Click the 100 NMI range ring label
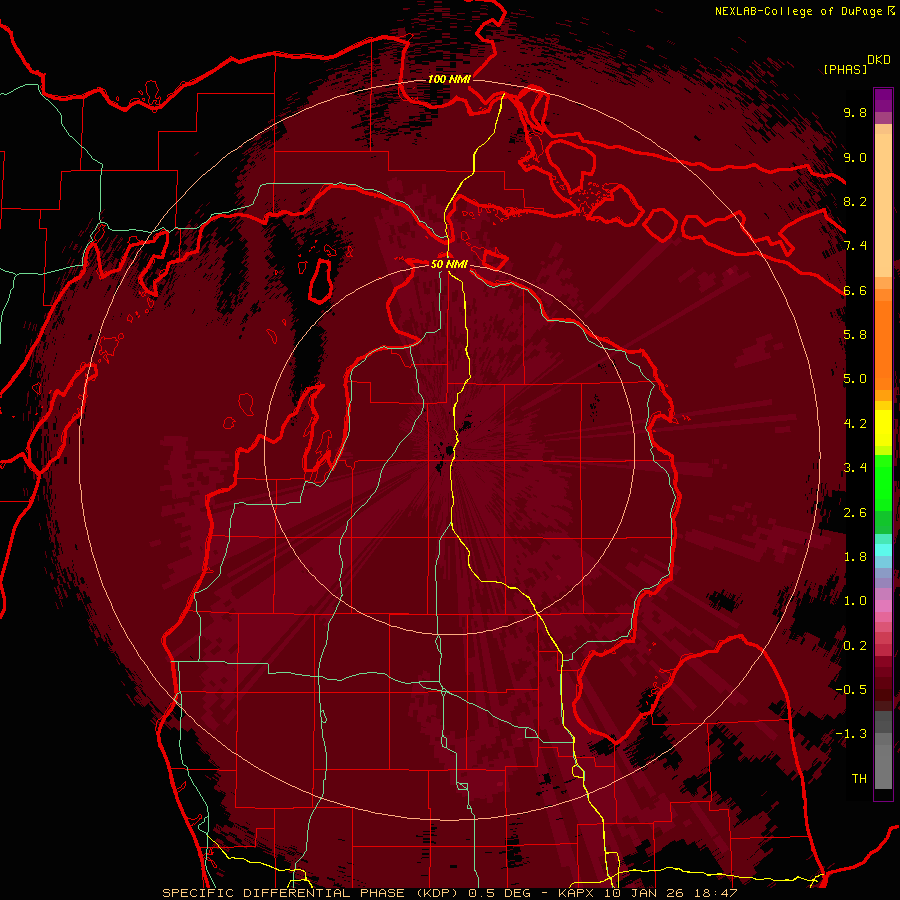Screen dimensions: 900x900 [x=449, y=79]
